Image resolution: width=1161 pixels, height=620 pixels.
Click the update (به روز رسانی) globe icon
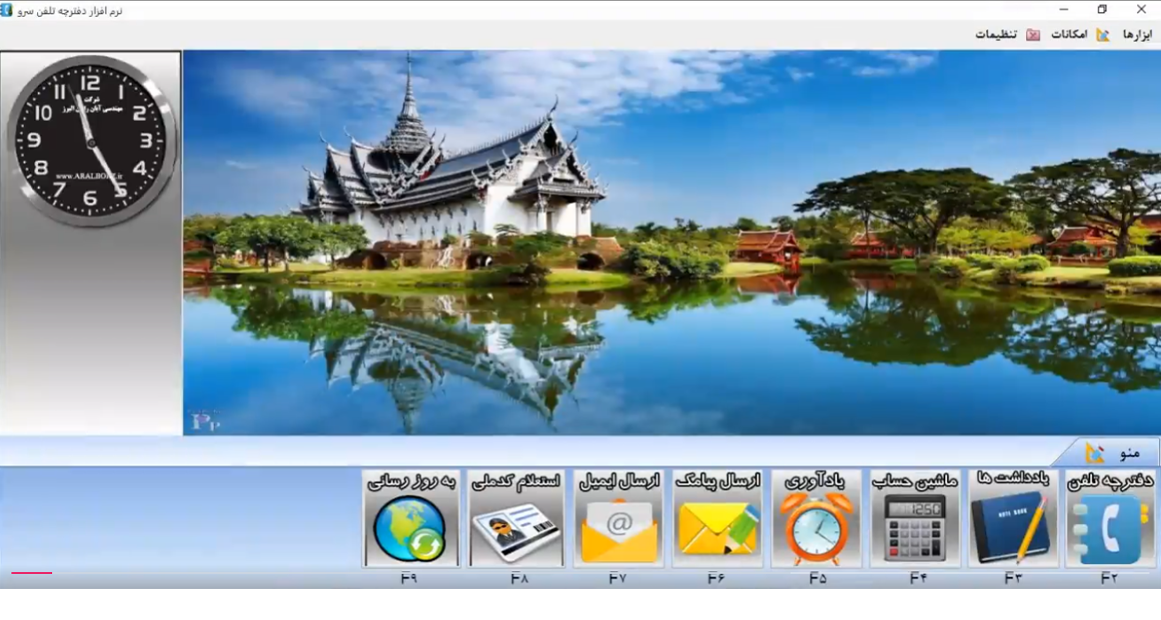(x=410, y=528)
